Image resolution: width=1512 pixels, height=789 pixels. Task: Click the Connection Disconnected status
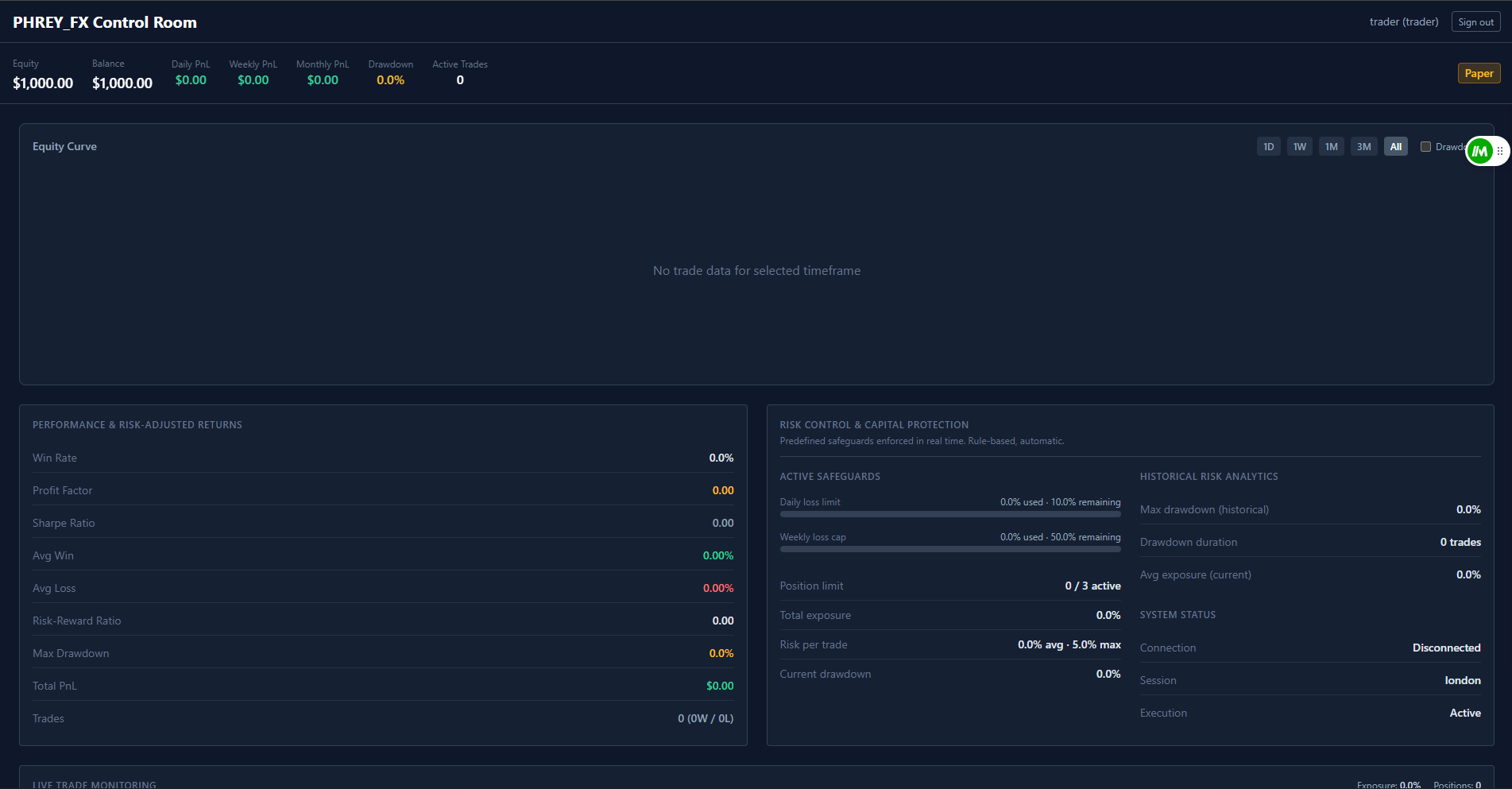pos(1445,648)
